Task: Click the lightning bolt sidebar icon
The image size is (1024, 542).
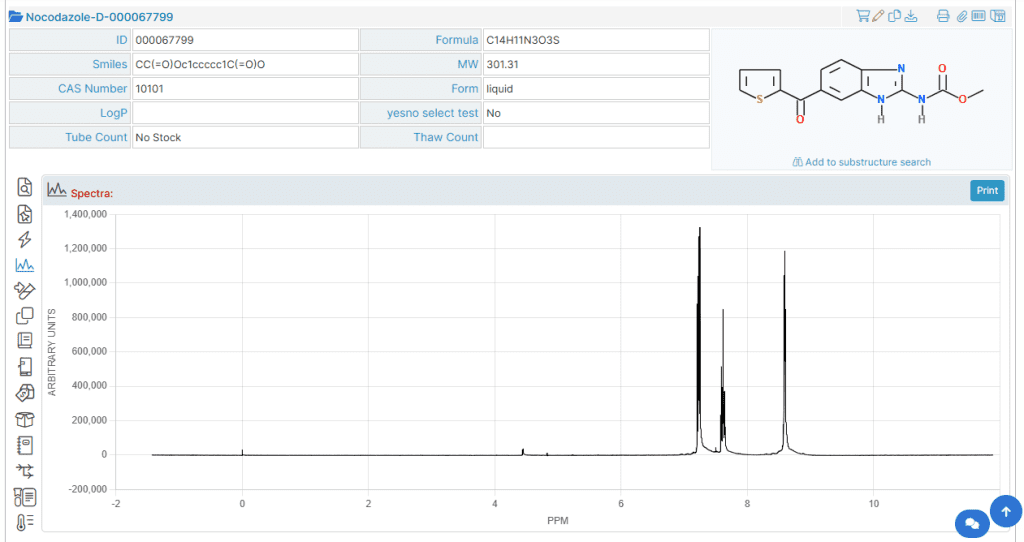Action: 25,240
